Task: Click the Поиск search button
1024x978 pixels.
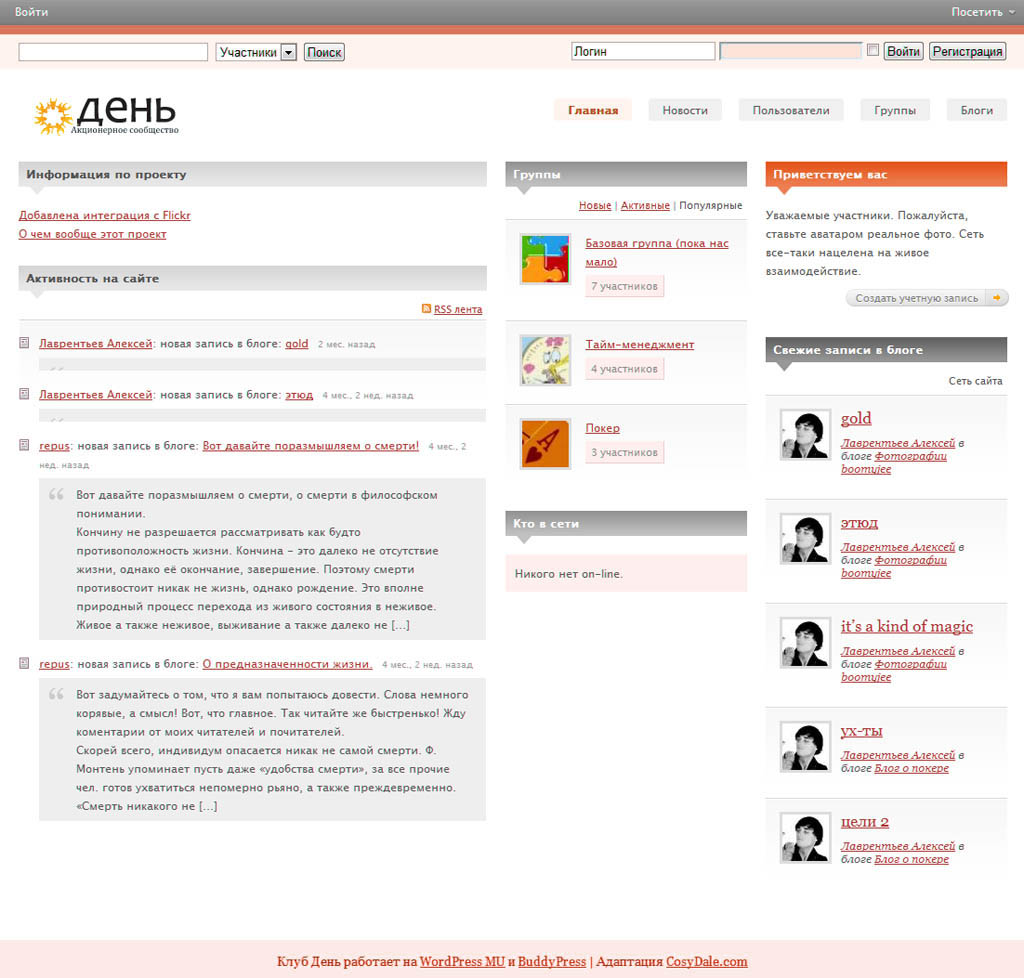Action: [x=324, y=52]
